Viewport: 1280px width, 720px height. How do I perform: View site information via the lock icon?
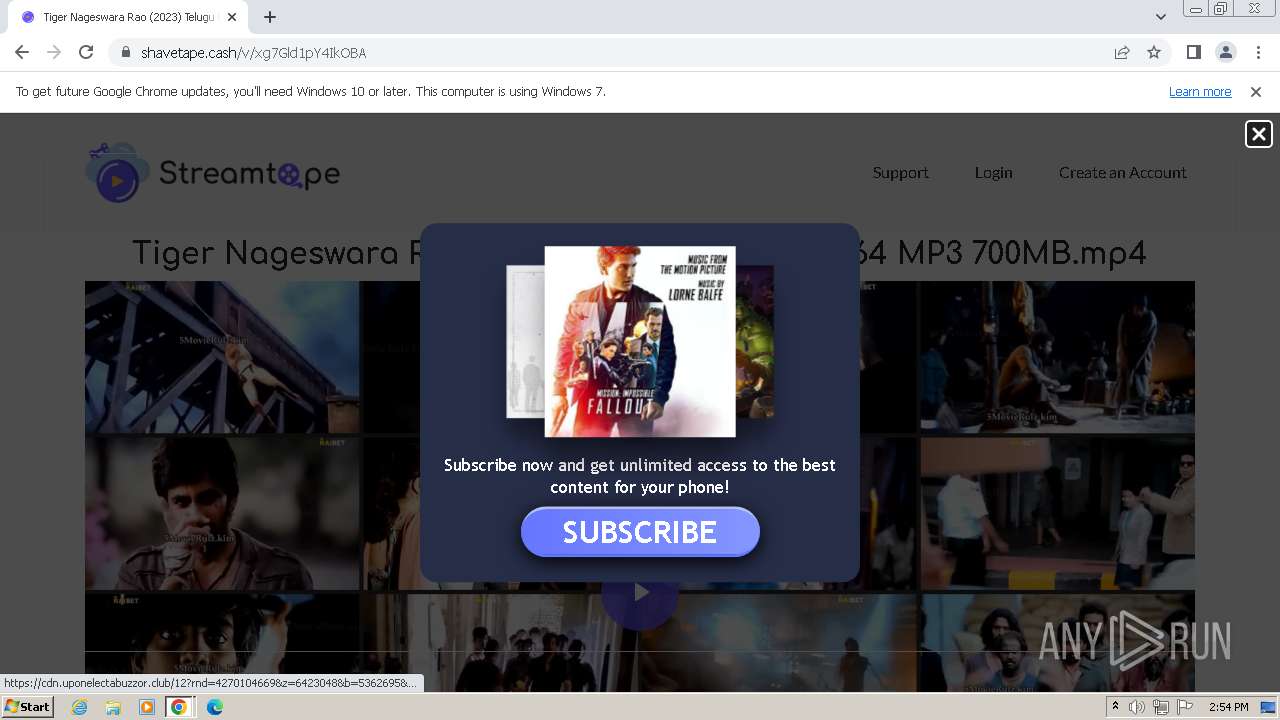(x=125, y=52)
